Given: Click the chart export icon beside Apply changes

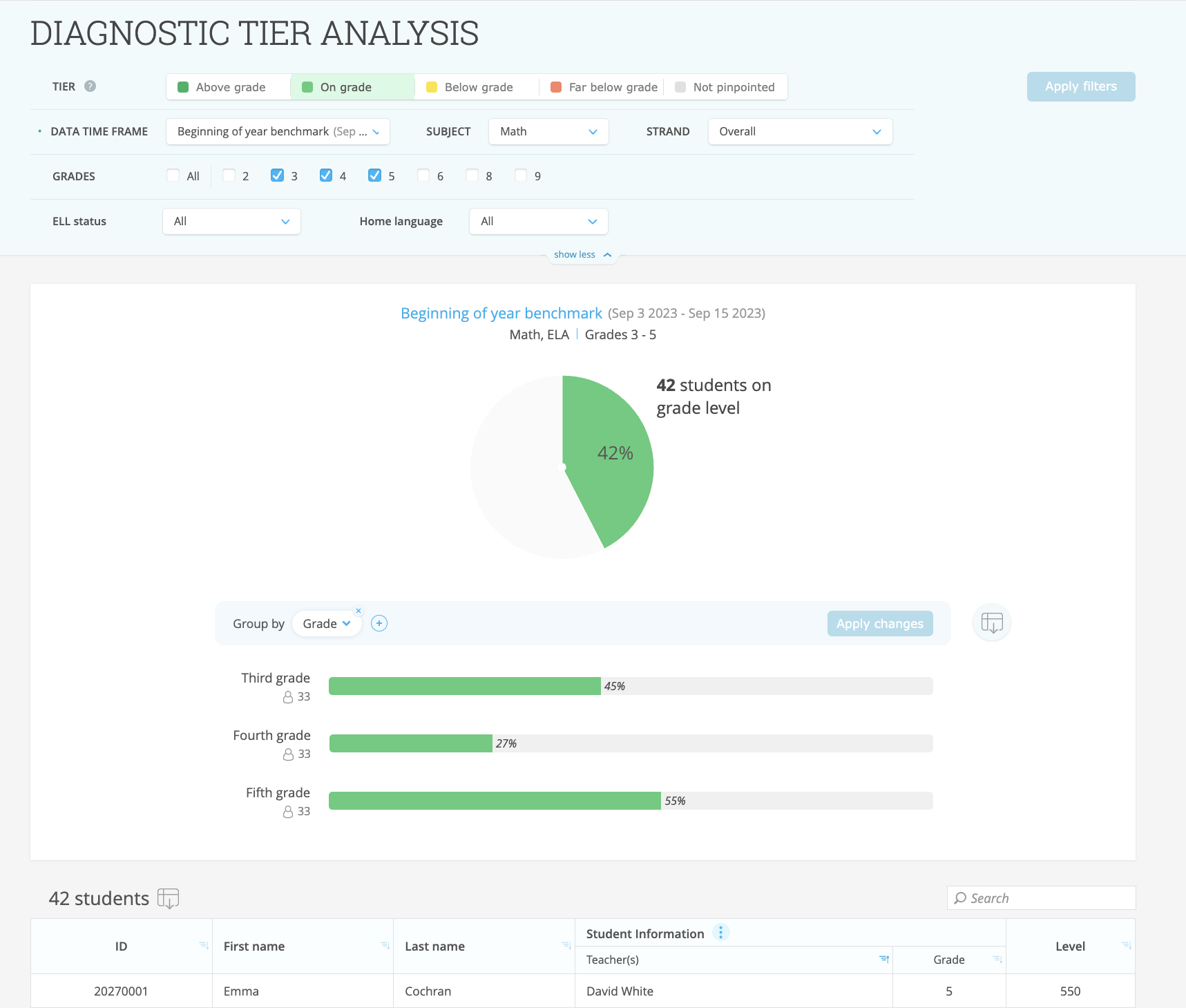Looking at the screenshot, I should pos(992,622).
